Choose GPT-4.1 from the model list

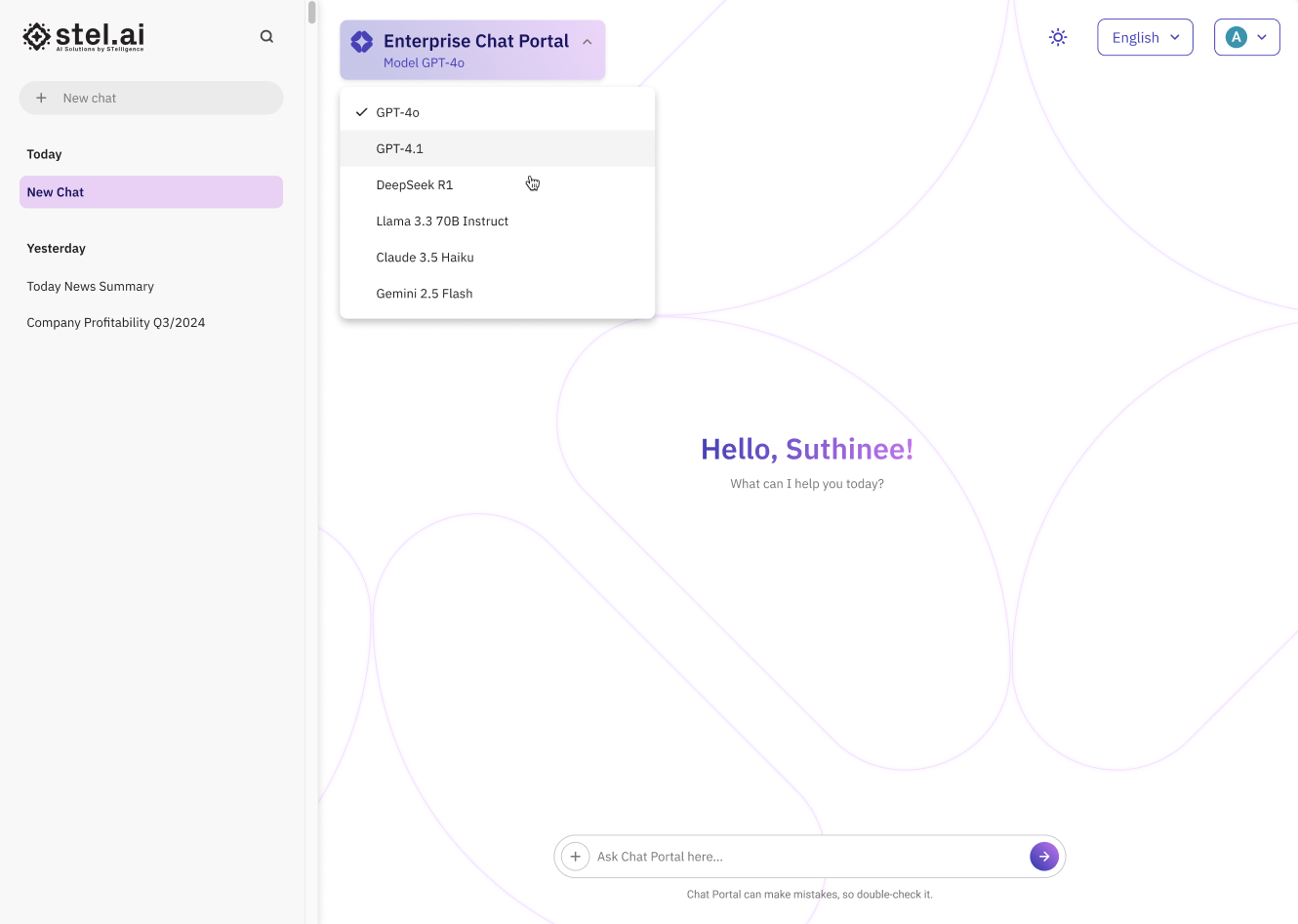(x=400, y=149)
